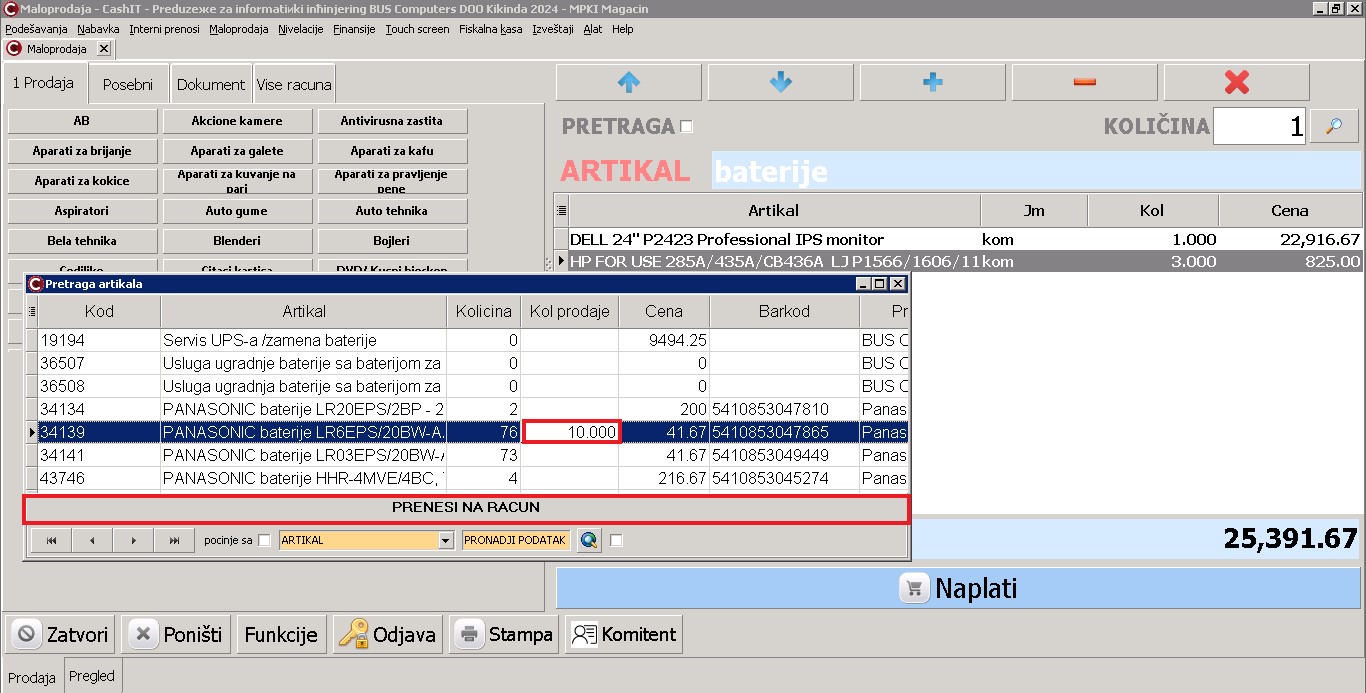Open grid menu icon in receipt table header
The width and height of the screenshot is (1366, 693).
[561, 210]
